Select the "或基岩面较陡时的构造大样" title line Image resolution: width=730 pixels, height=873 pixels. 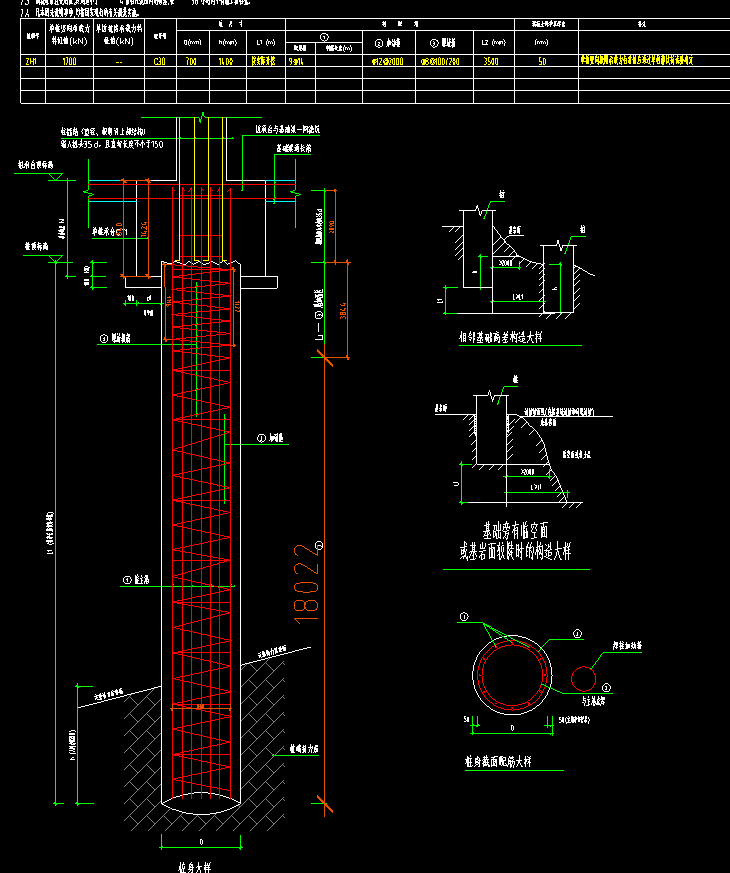pos(515,551)
